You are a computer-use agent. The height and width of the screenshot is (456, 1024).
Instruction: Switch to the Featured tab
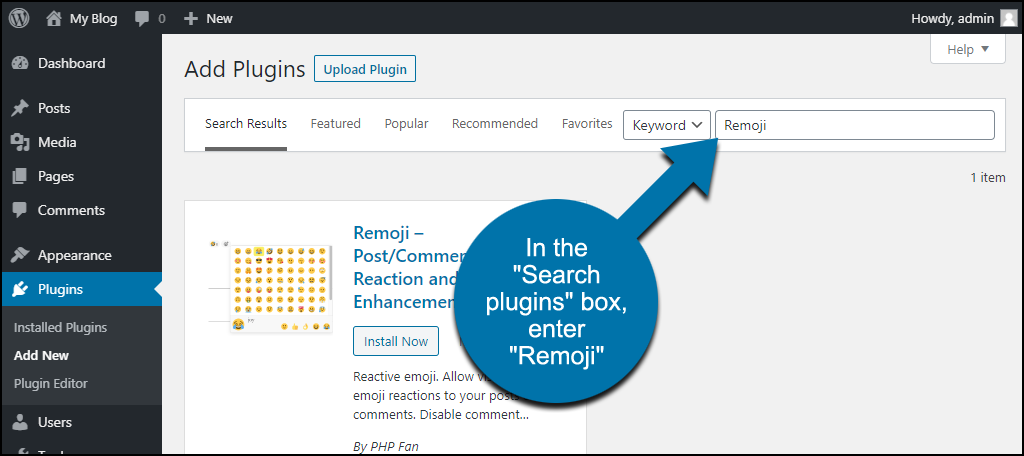(x=336, y=123)
